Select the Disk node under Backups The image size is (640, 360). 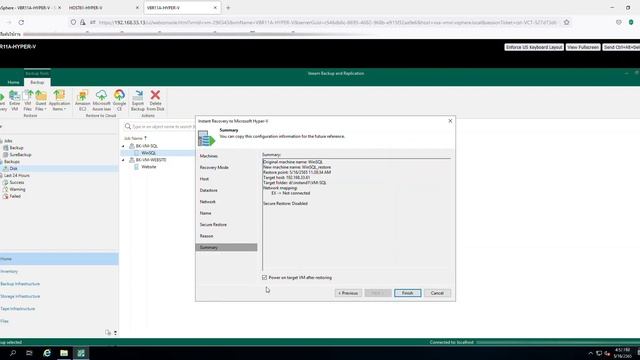pos(13,169)
